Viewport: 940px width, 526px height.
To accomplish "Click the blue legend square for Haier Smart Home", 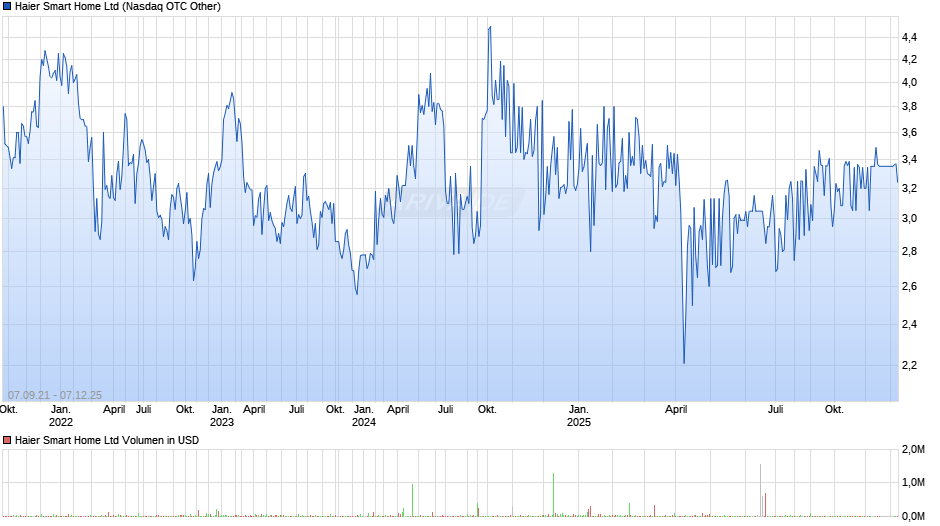I will pyautogui.click(x=7, y=7).
